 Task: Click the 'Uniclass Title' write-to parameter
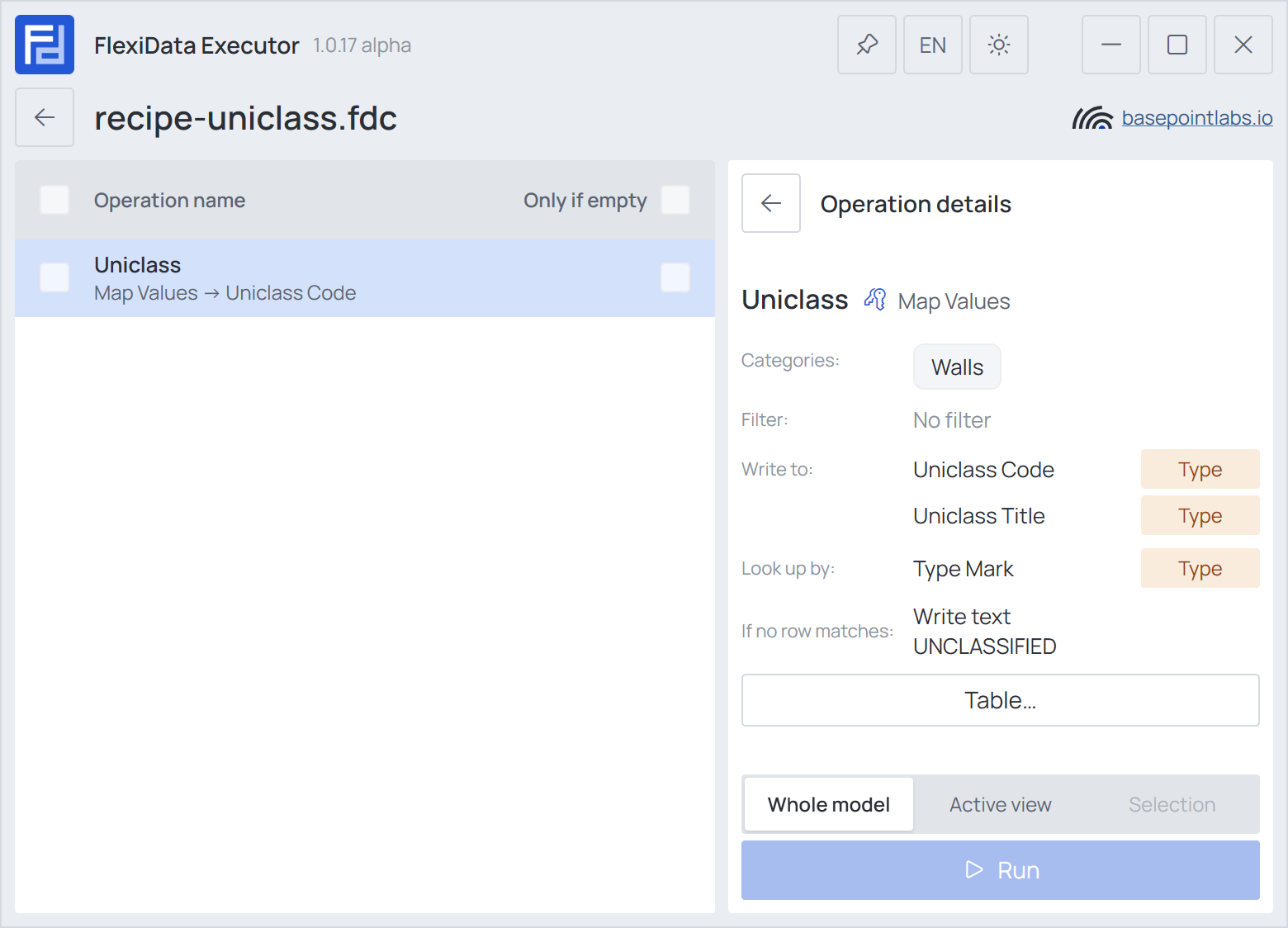click(x=979, y=516)
